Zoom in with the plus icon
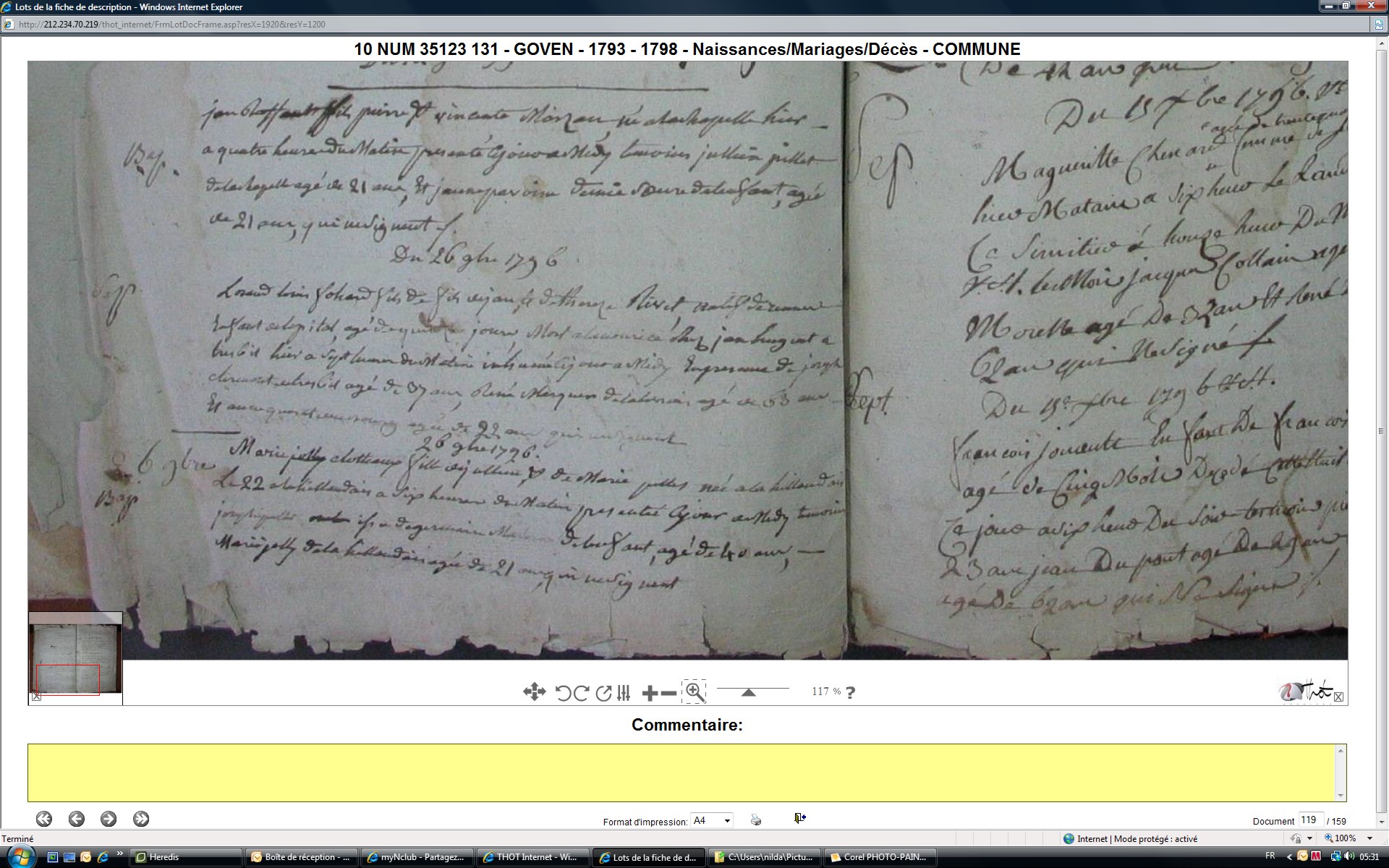Viewport: 1389px width, 868px height. (650, 693)
